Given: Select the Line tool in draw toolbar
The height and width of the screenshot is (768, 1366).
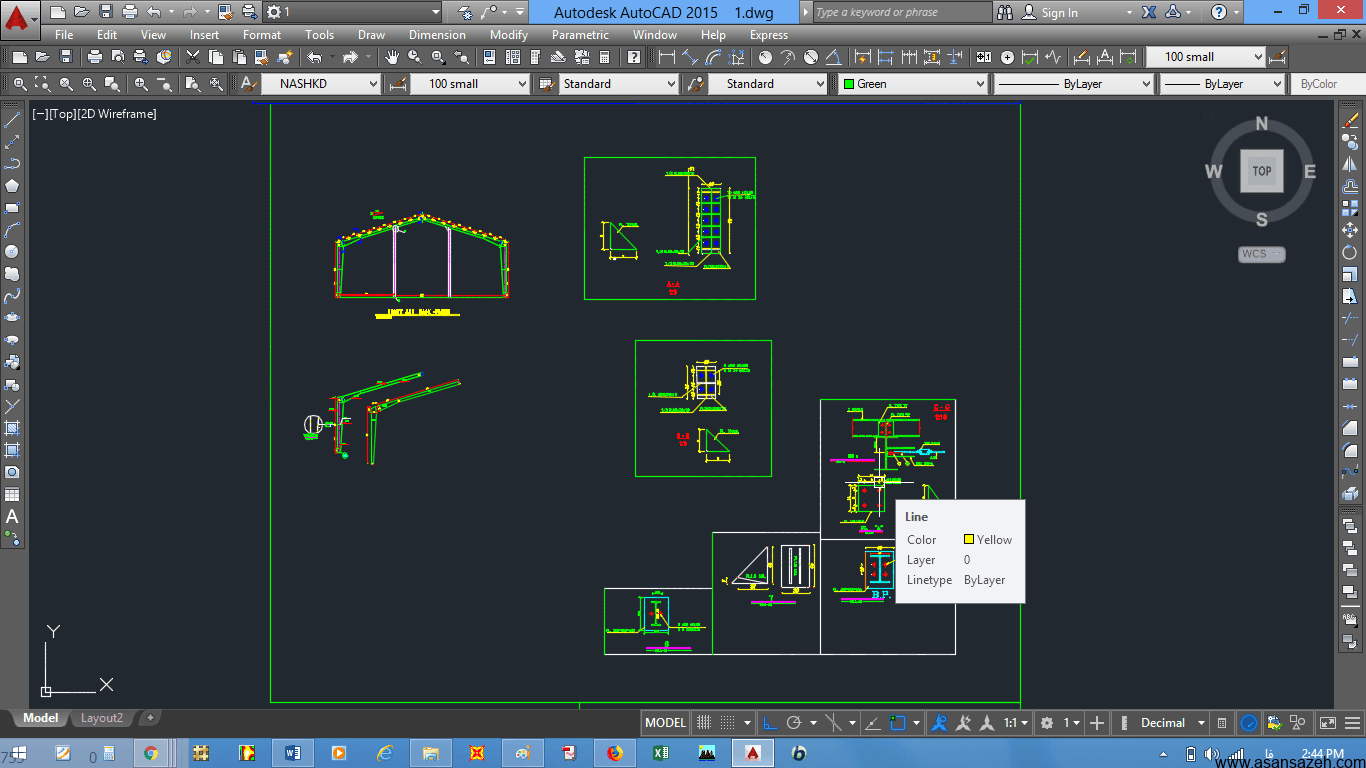Looking at the screenshot, I should [x=12, y=120].
